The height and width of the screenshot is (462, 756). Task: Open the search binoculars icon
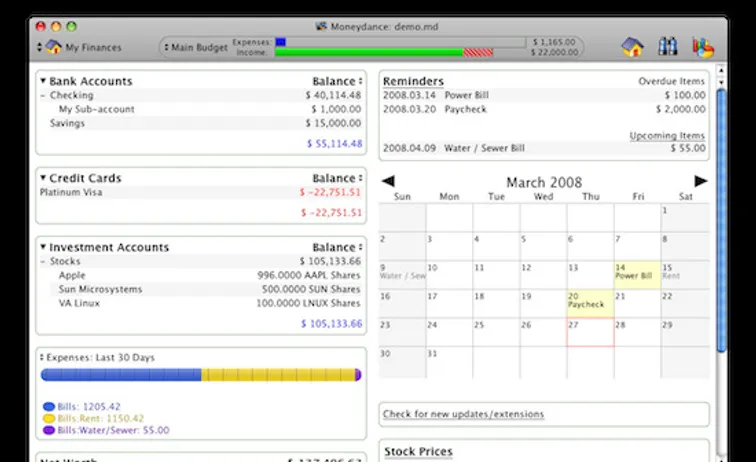(668, 47)
